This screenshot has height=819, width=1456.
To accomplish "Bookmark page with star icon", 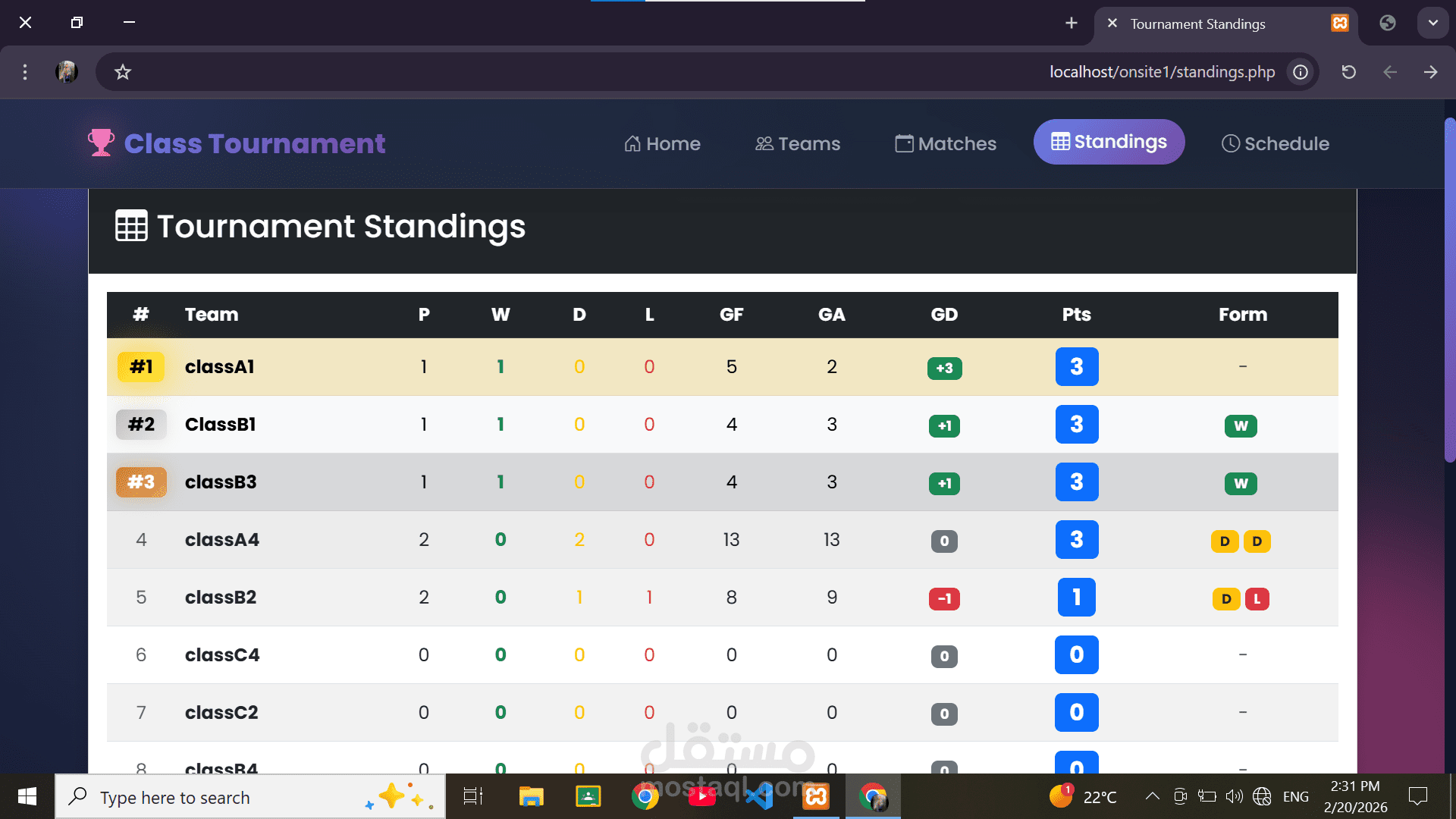I will coord(123,72).
